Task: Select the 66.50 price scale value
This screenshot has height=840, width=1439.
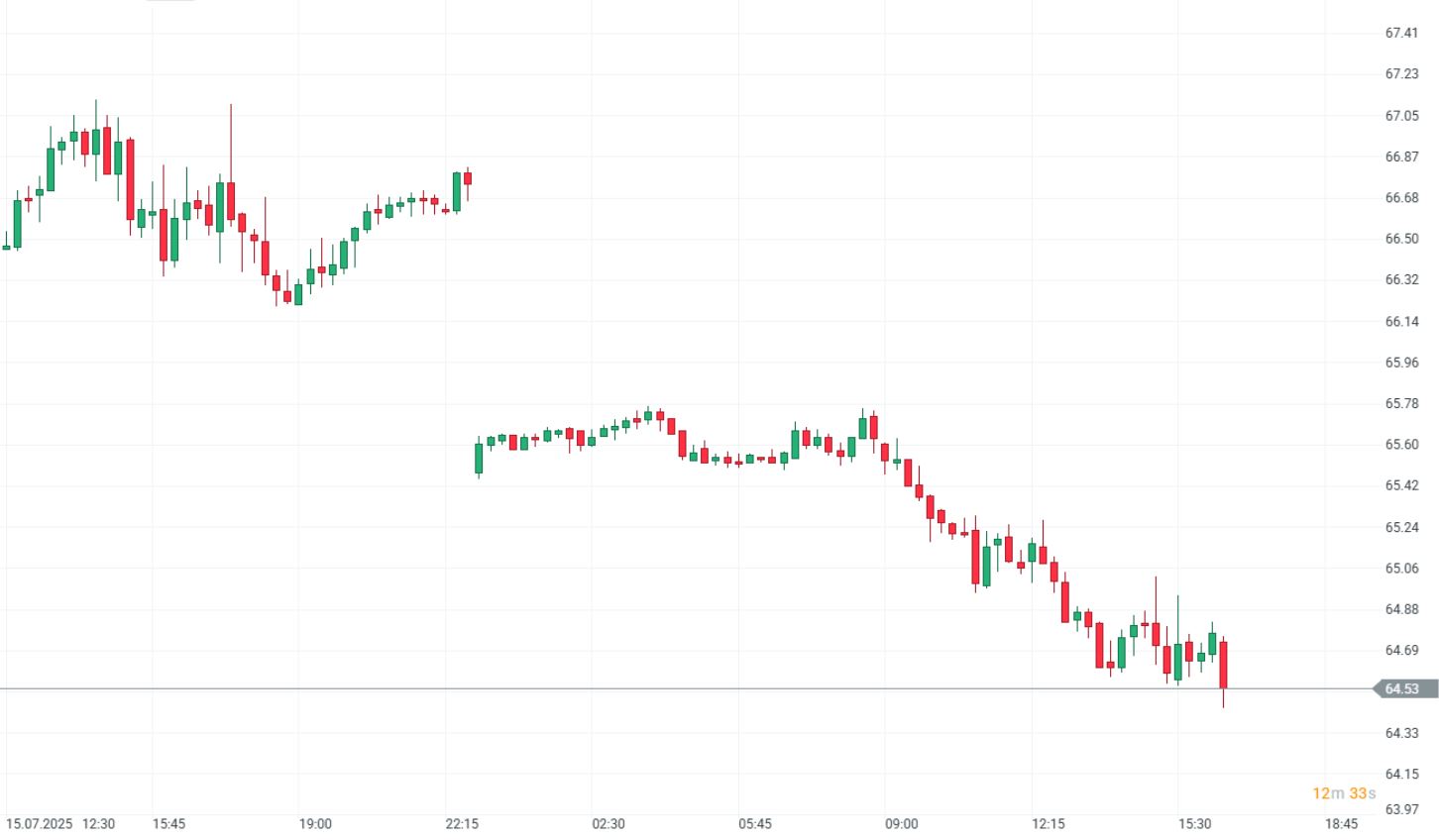Action: click(x=1401, y=239)
